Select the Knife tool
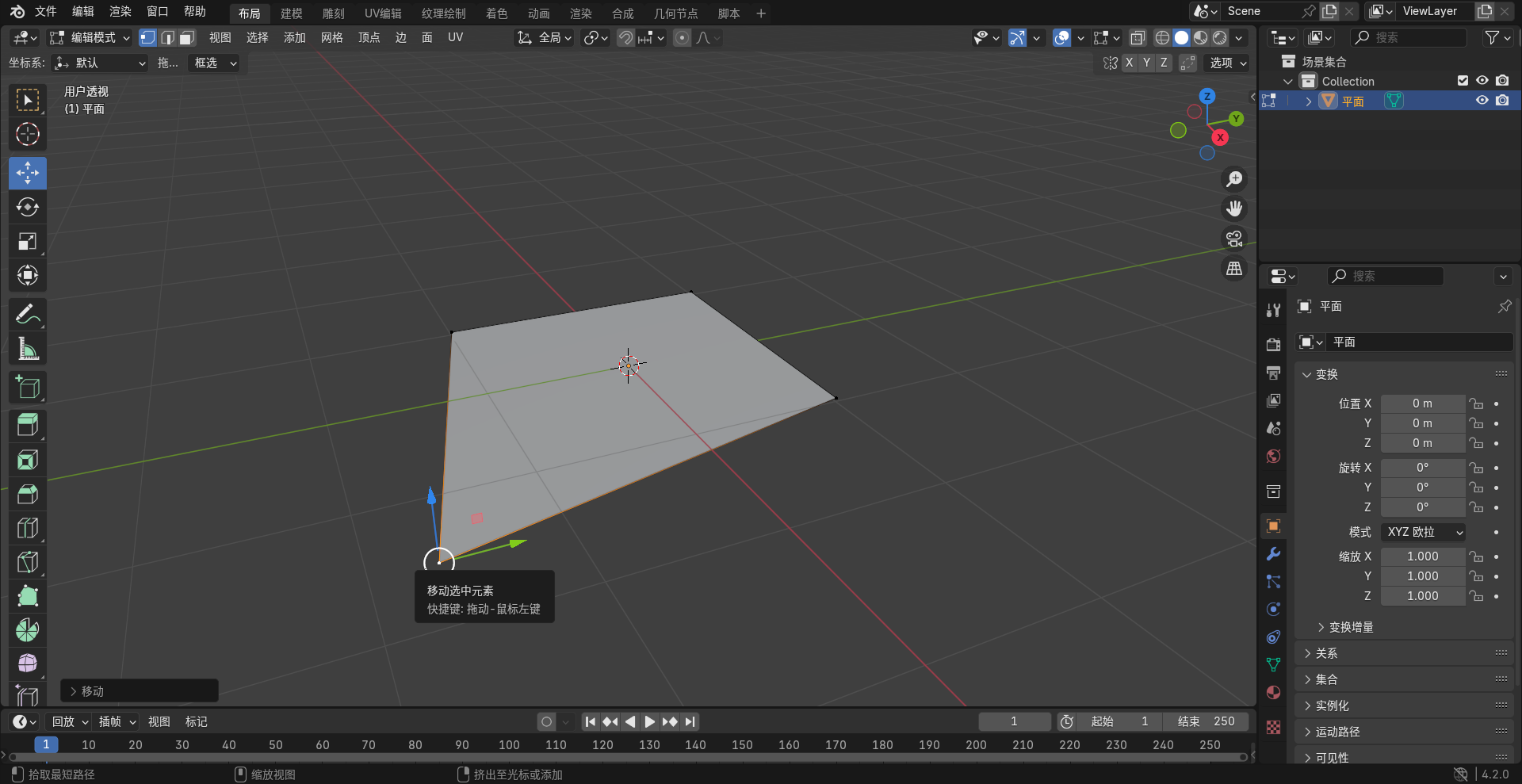The height and width of the screenshot is (784, 1522). click(x=28, y=562)
